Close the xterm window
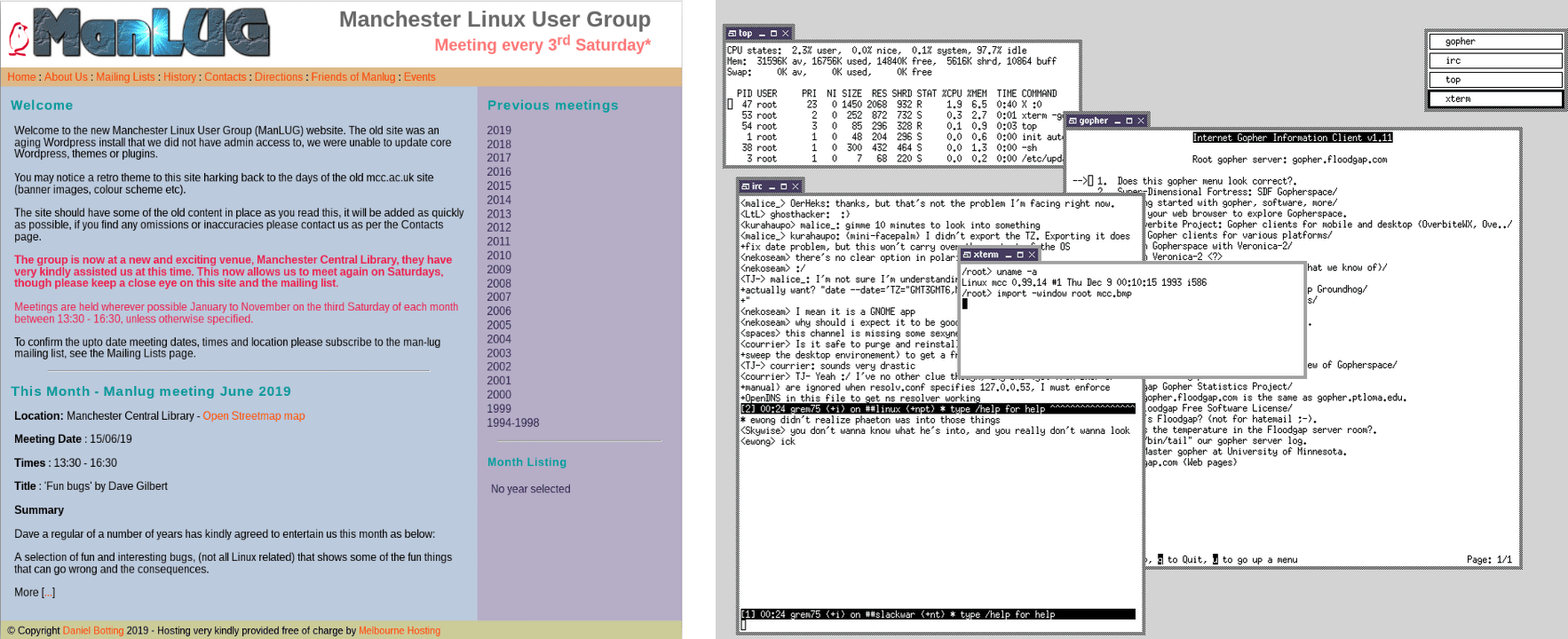 point(1032,255)
